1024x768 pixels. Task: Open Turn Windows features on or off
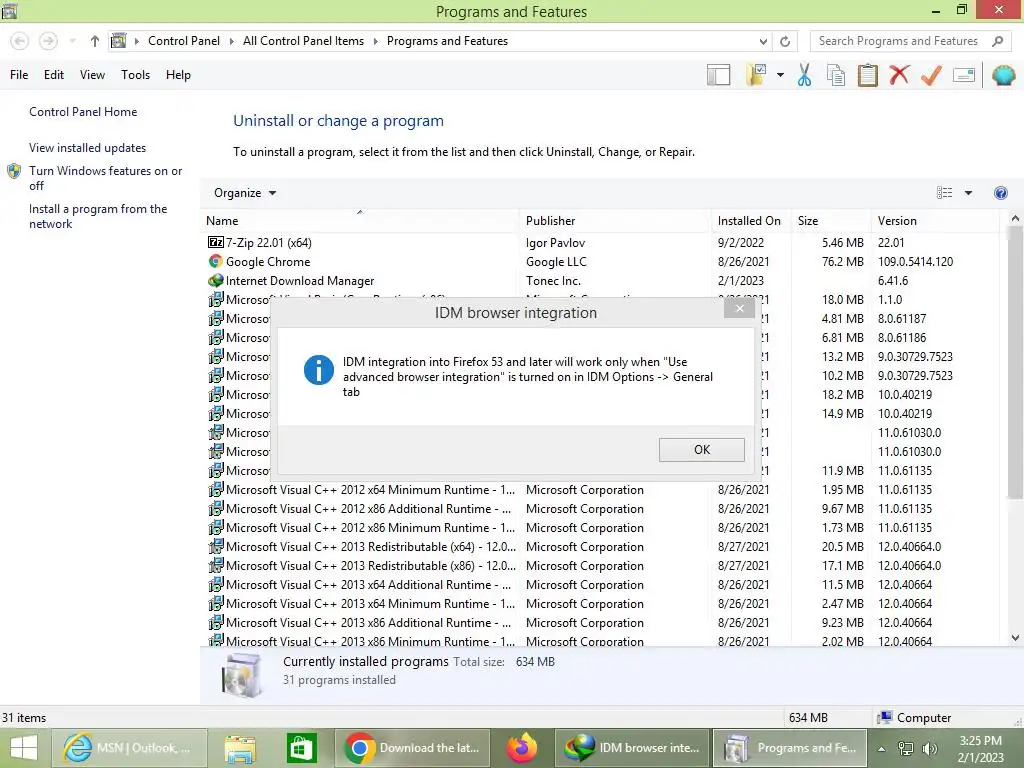(105, 178)
